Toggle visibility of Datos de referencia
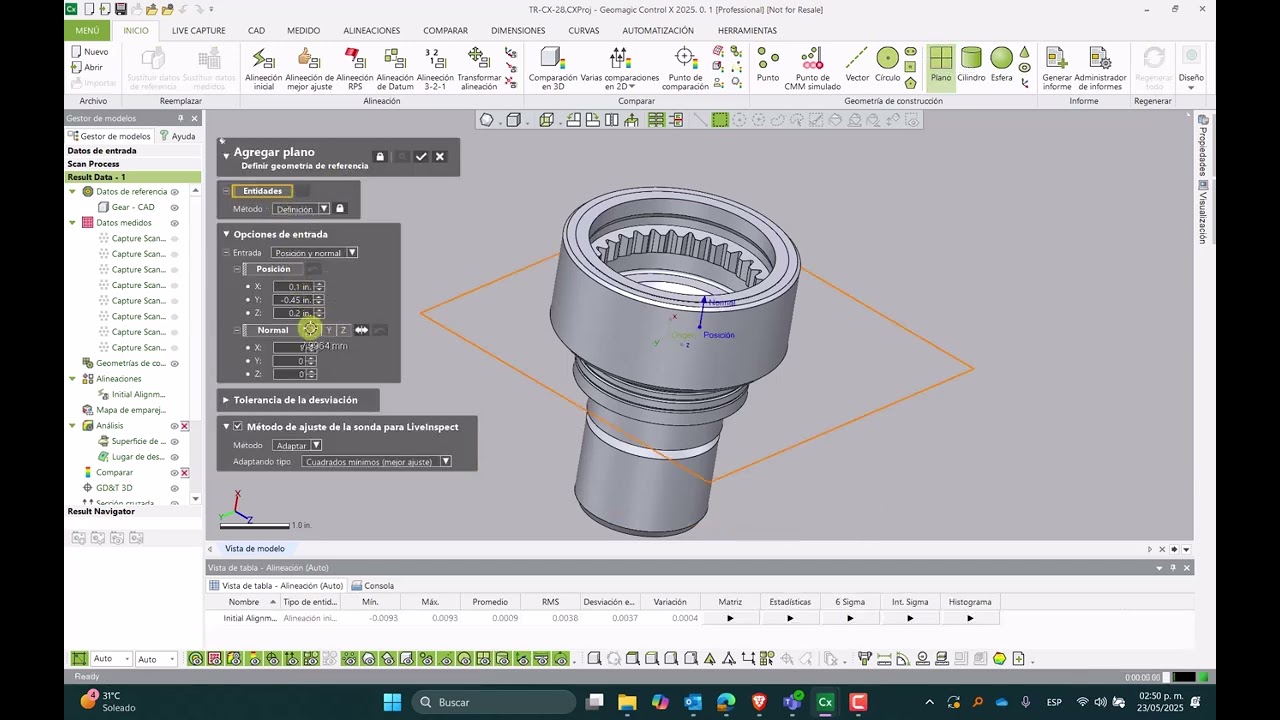Image resolution: width=1280 pixels, height=720 pixels. coord(175,192)
